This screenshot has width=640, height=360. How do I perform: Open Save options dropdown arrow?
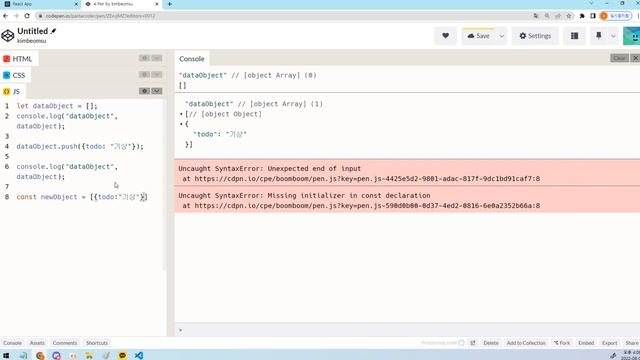point(502,36)
